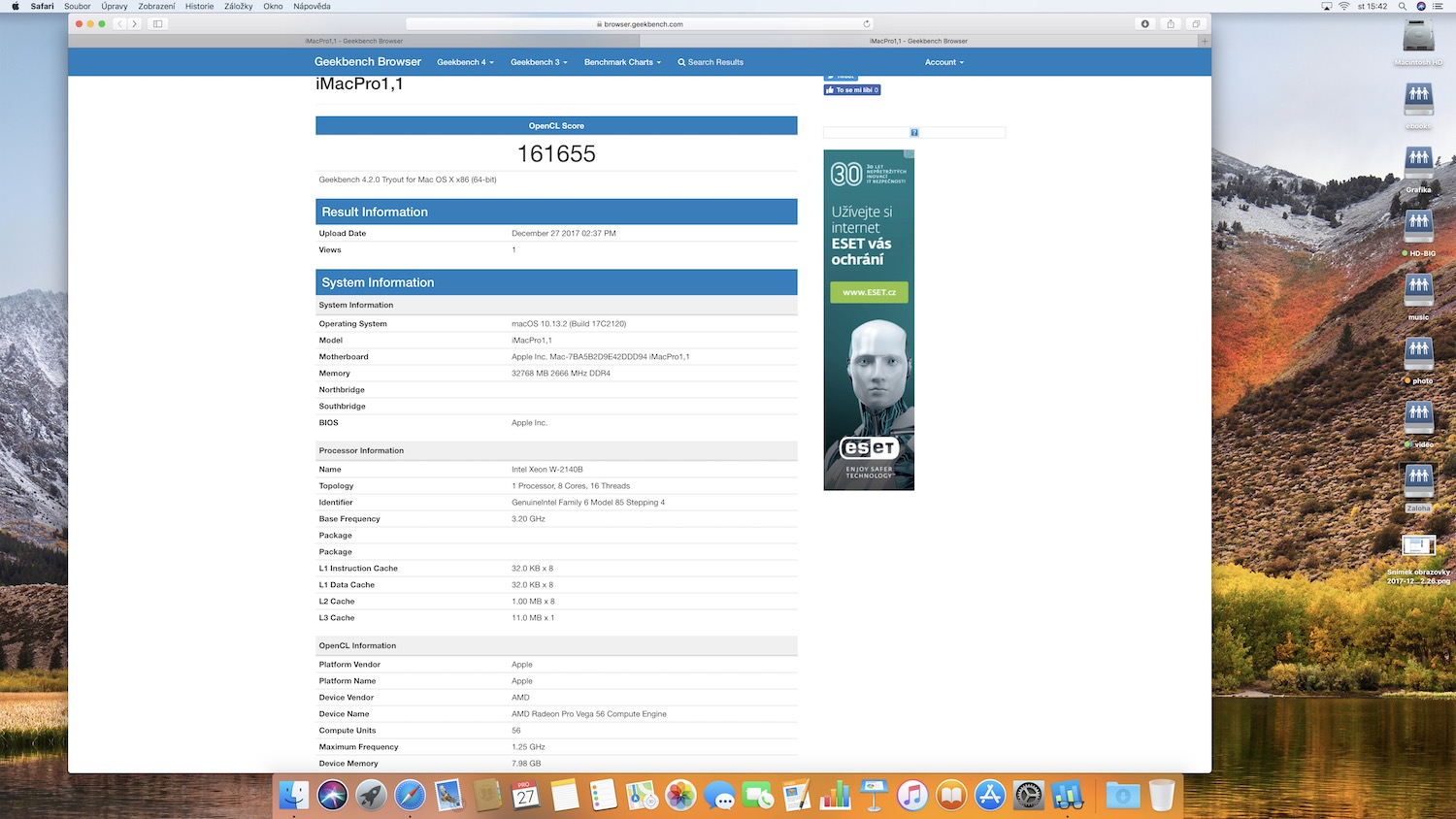Screen dimensions: 1456x819
Task: Open the Úpravy menu
Action: [x=115, y=6]
